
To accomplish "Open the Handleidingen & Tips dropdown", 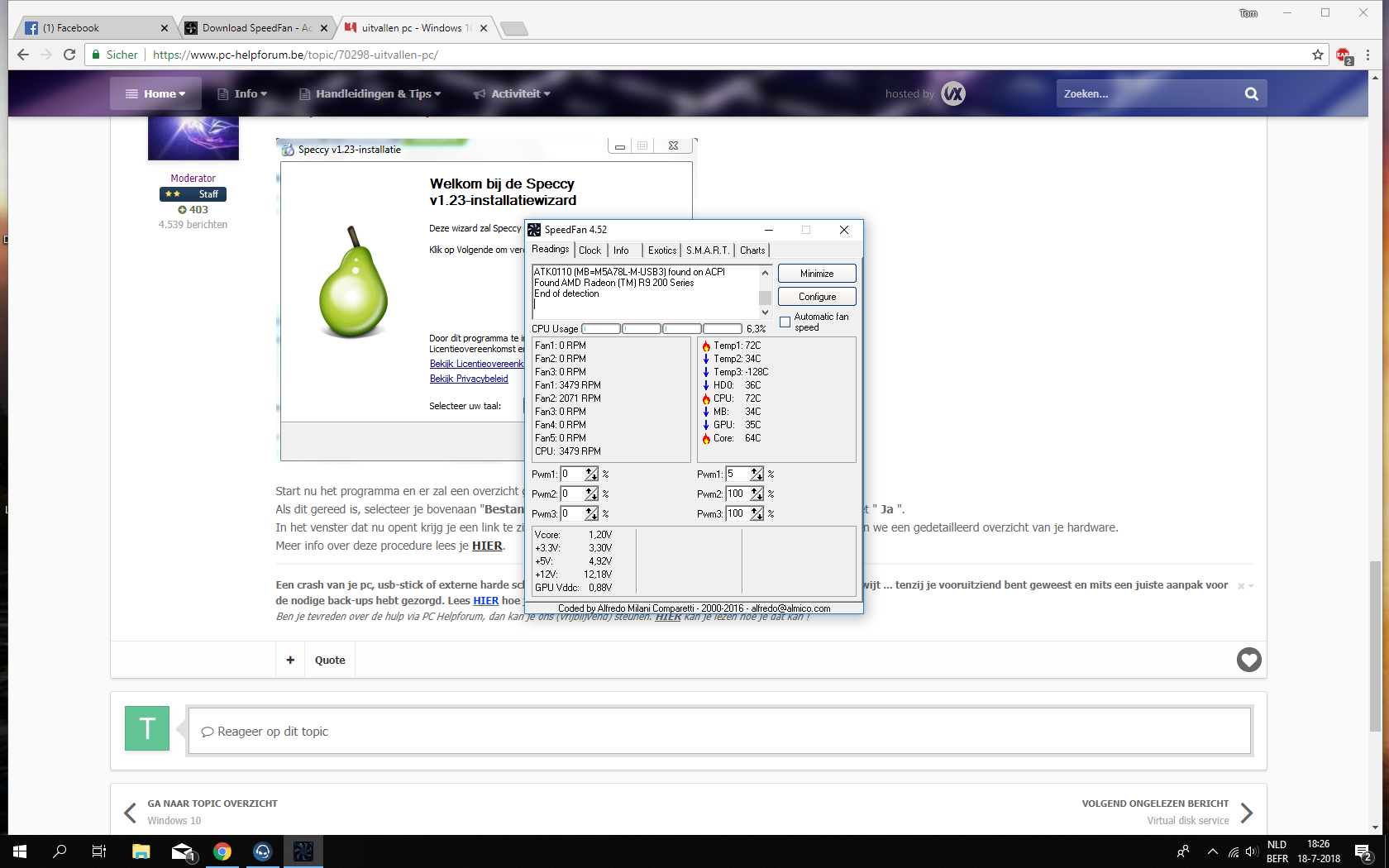I will pyautogui.click(x=370, y=93).
